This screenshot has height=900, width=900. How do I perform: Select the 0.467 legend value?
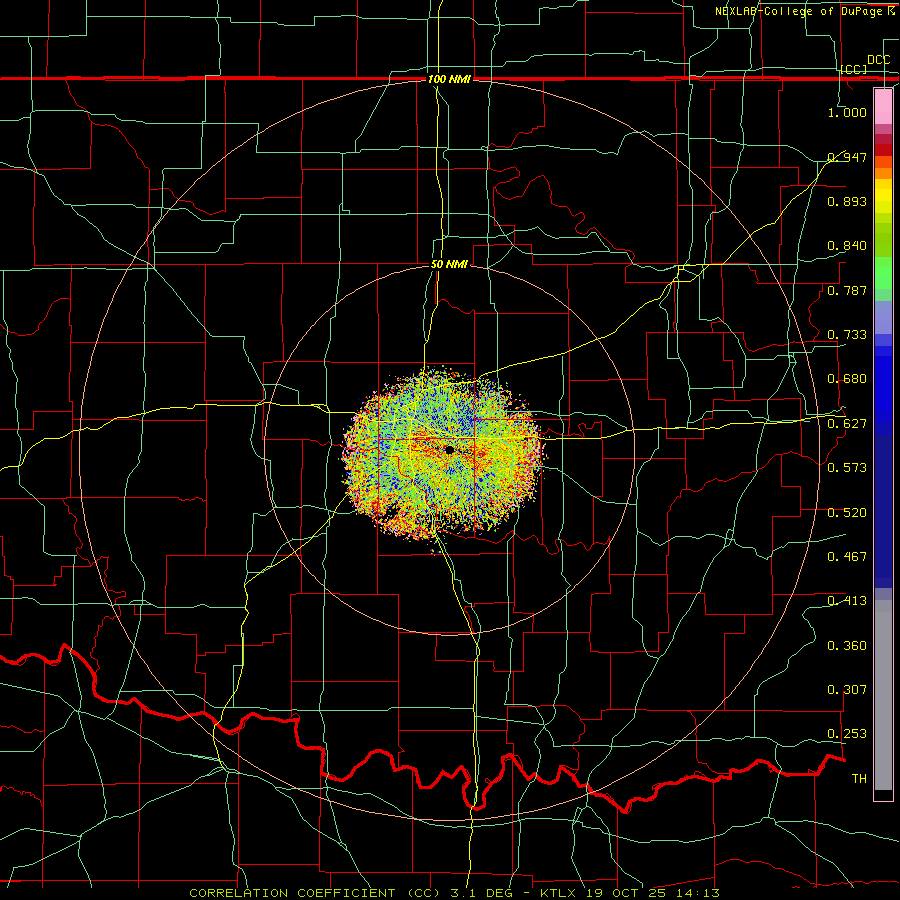tap(847, 557)
